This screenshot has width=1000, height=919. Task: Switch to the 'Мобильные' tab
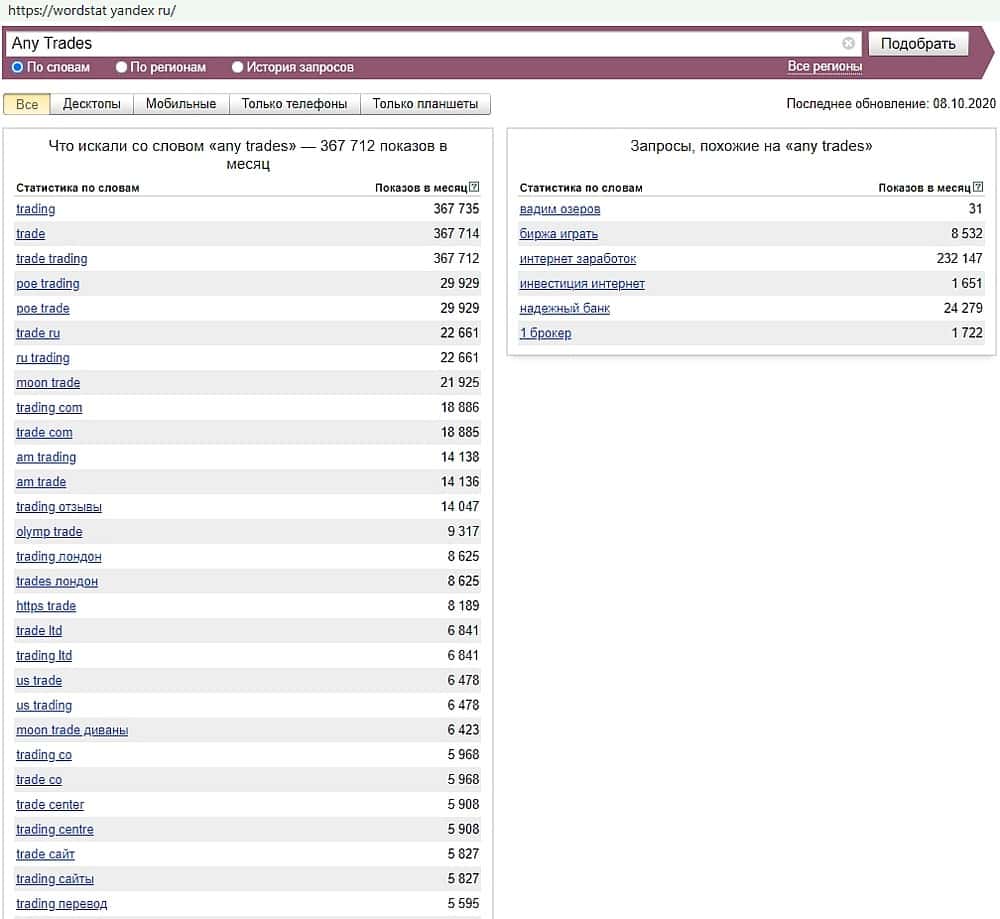pyautogui.click(x=181, y=104)
